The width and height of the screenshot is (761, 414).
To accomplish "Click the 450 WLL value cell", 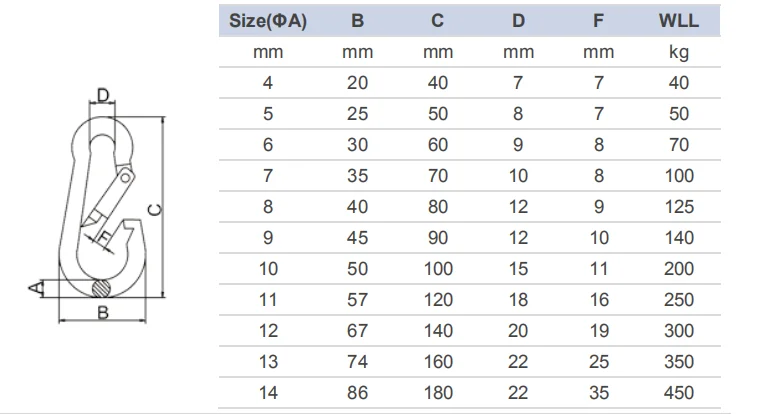I will pyautogui.click(x=679, y=394).
